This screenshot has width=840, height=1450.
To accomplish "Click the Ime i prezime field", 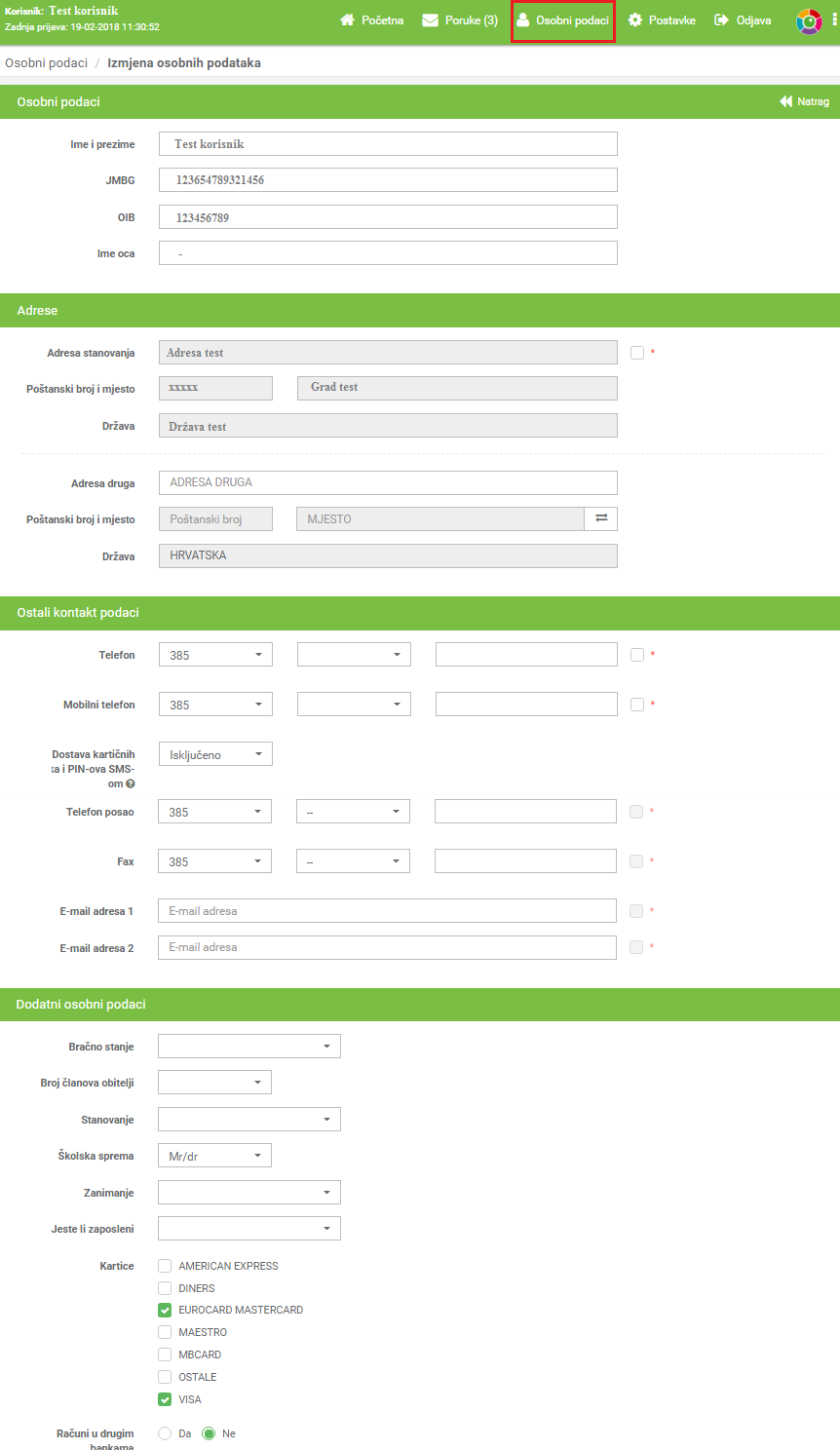I will pyautogui.click(x=388, y=143).
